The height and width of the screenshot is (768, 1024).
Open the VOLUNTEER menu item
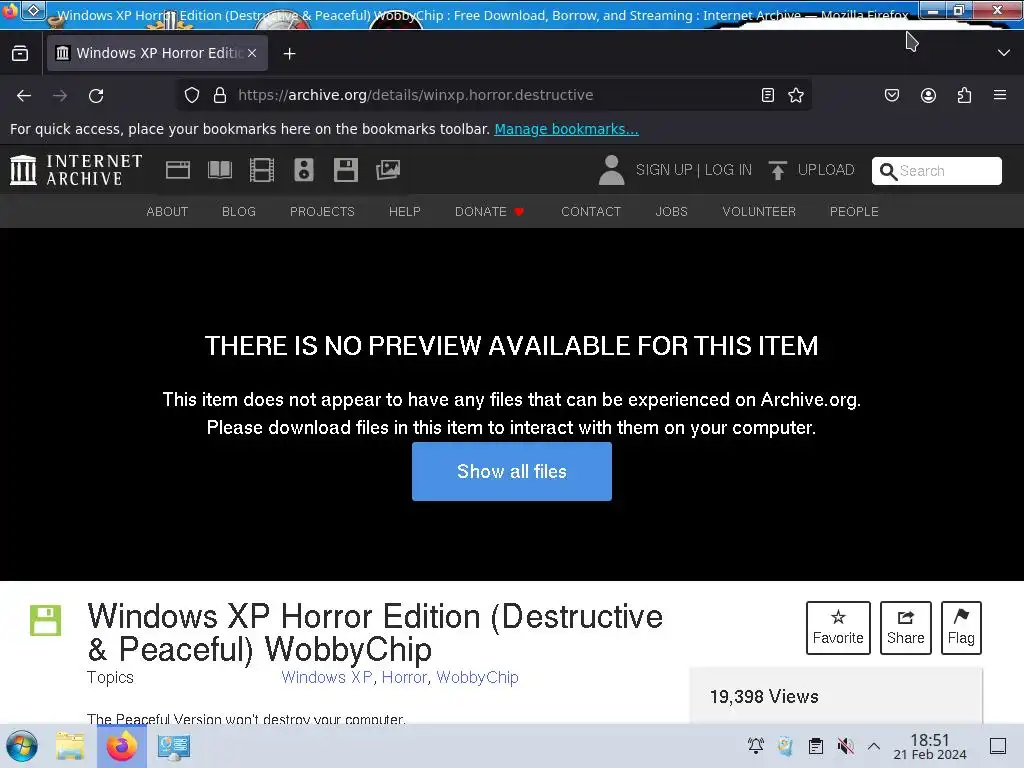tap(759, 212)
